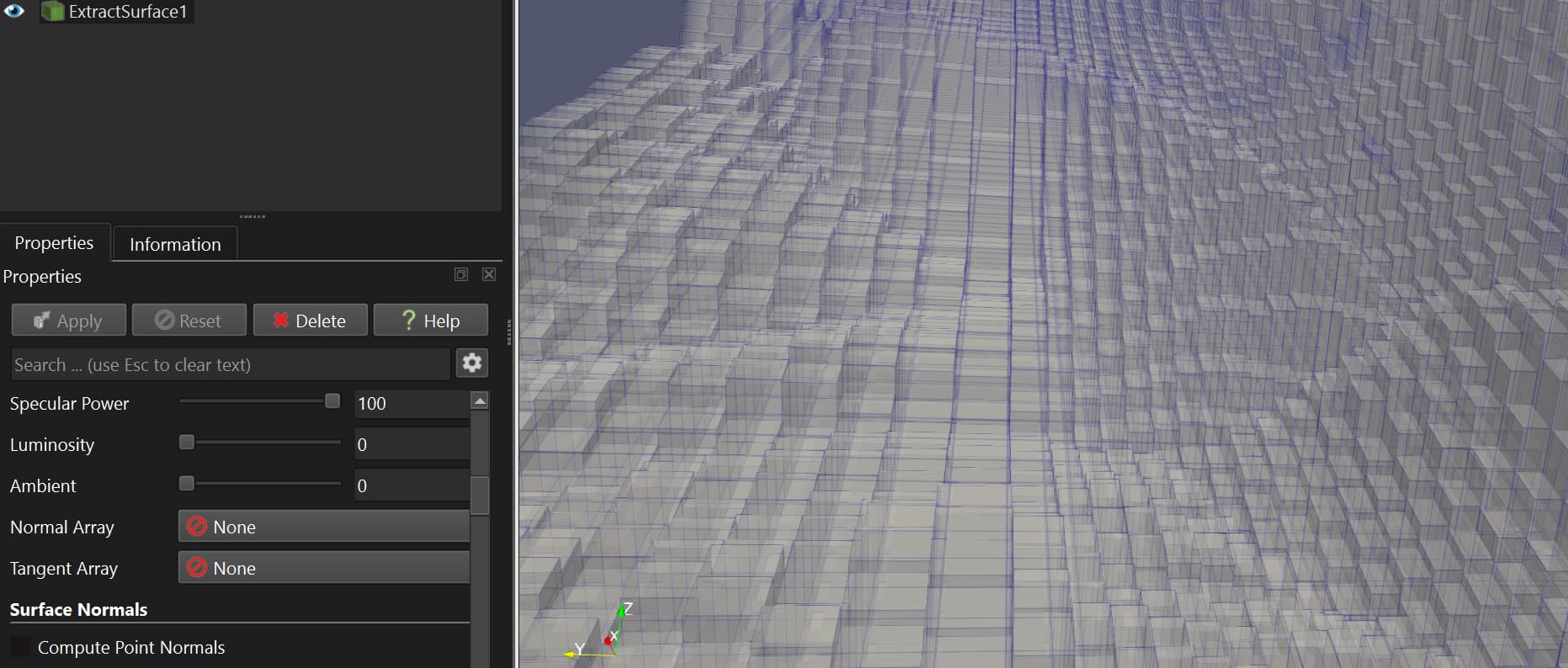1568x668 pixels.
Task: Open the Tangent Array dropdown
Action: pos(323,568)
